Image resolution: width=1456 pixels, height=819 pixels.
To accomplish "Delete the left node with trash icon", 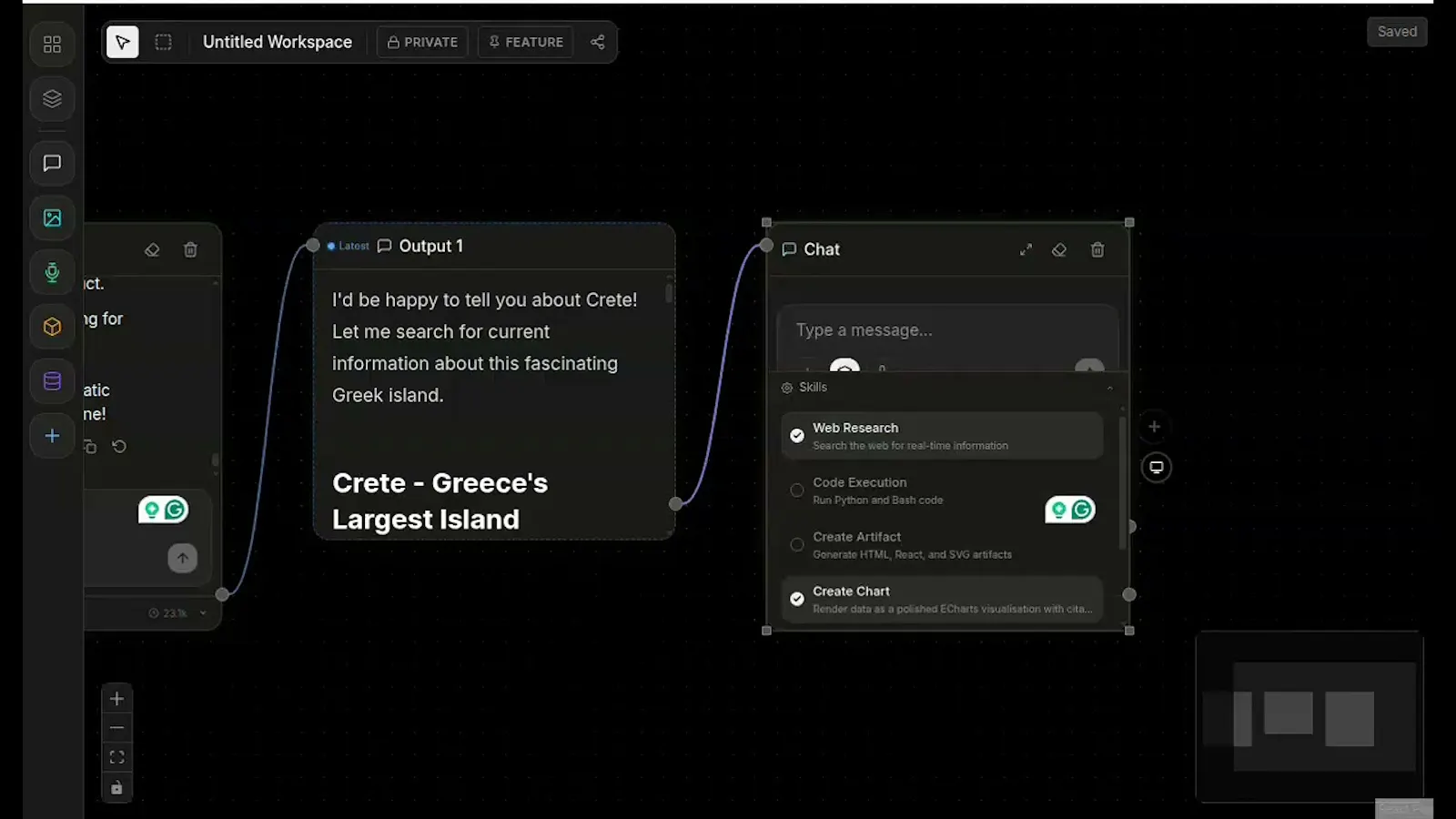I will point(190,249).
